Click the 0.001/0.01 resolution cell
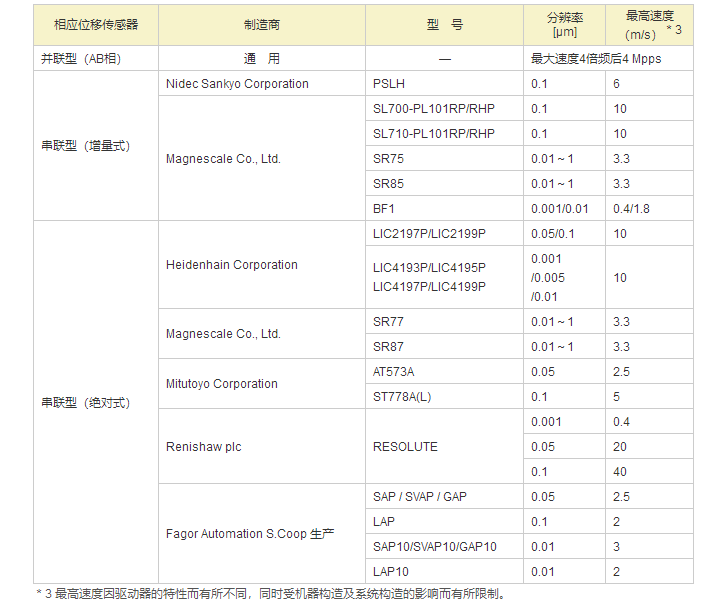Image resolution: width=724 pixels, height=605 pixels. pos(564,208)
